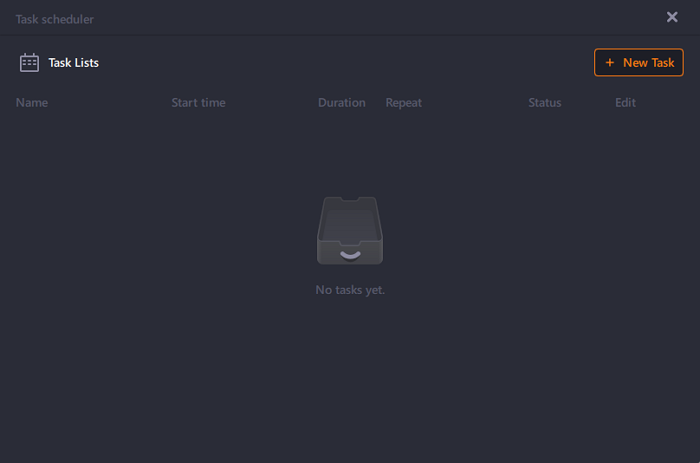
Task: Click the curved handle on the tray icon
Action: click(x=350, y=254)
